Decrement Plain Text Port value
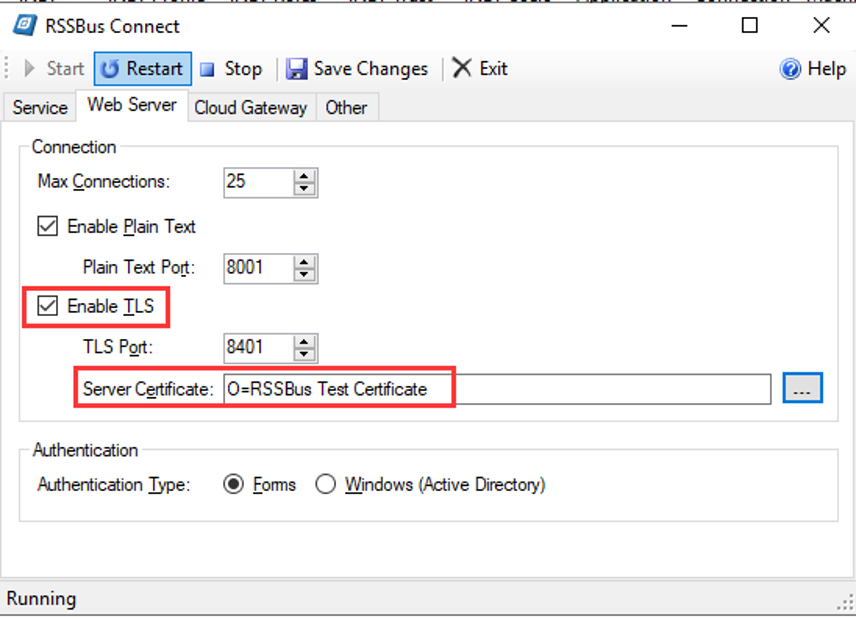The image size is (856, 619). (305, 275)
